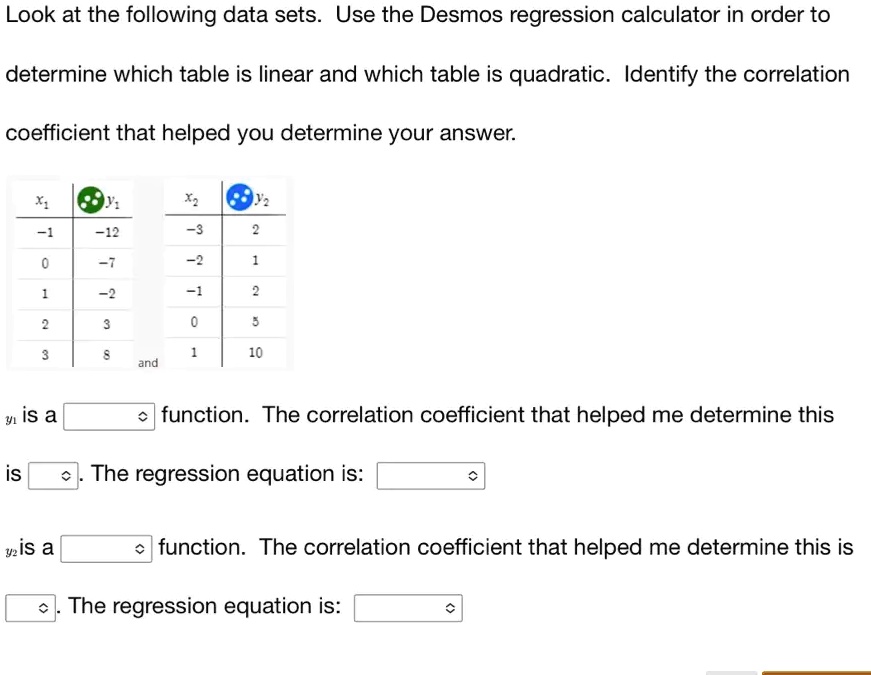
Task: Select the x₂ column header
Action: (192, 197)
